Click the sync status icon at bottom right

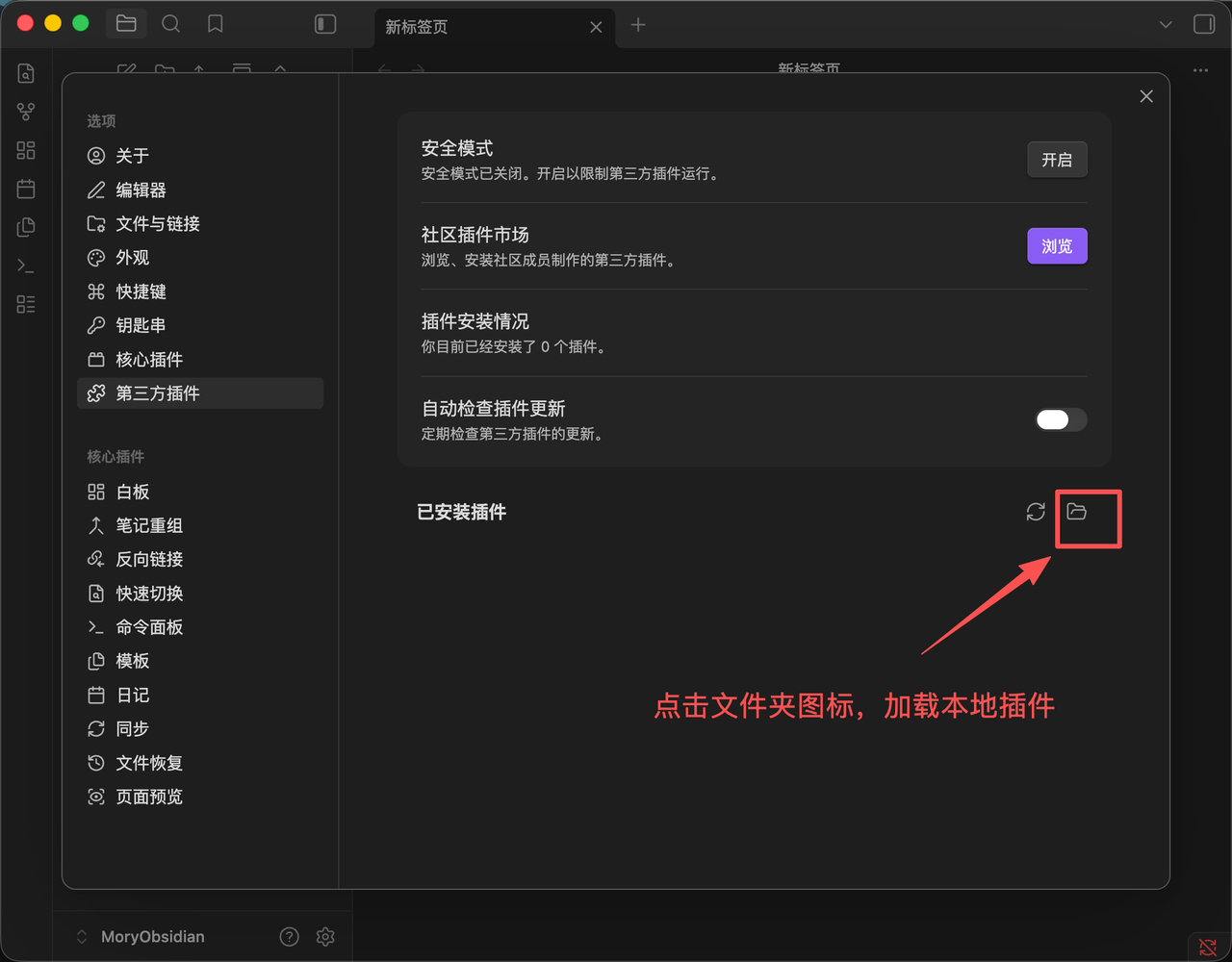(x=1207, y=947)
